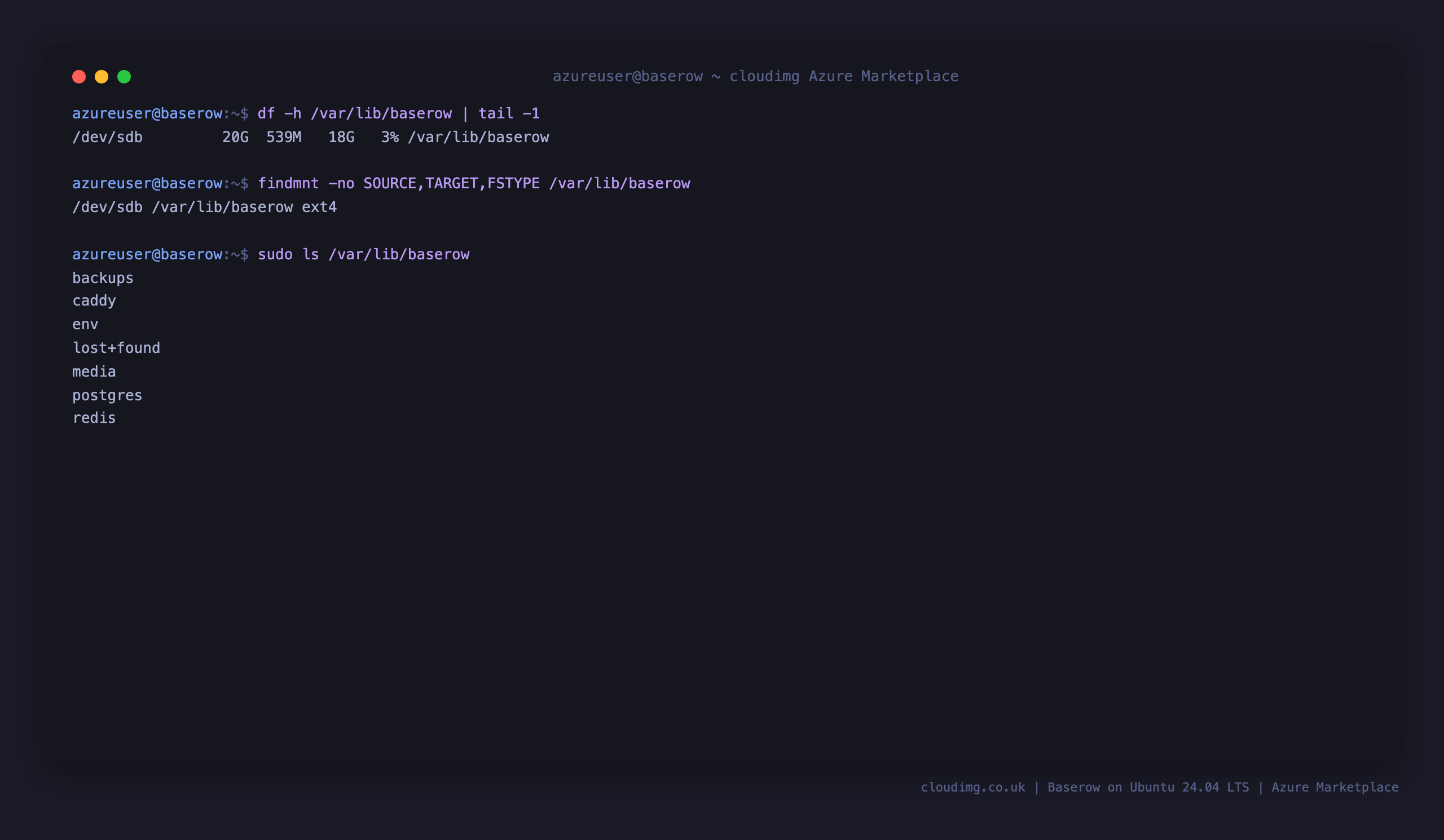1444x840 pixels.
Task: Click the first 'azureuser@baserow' prompt
Action: pyautogui.click(x=147, y=113)
